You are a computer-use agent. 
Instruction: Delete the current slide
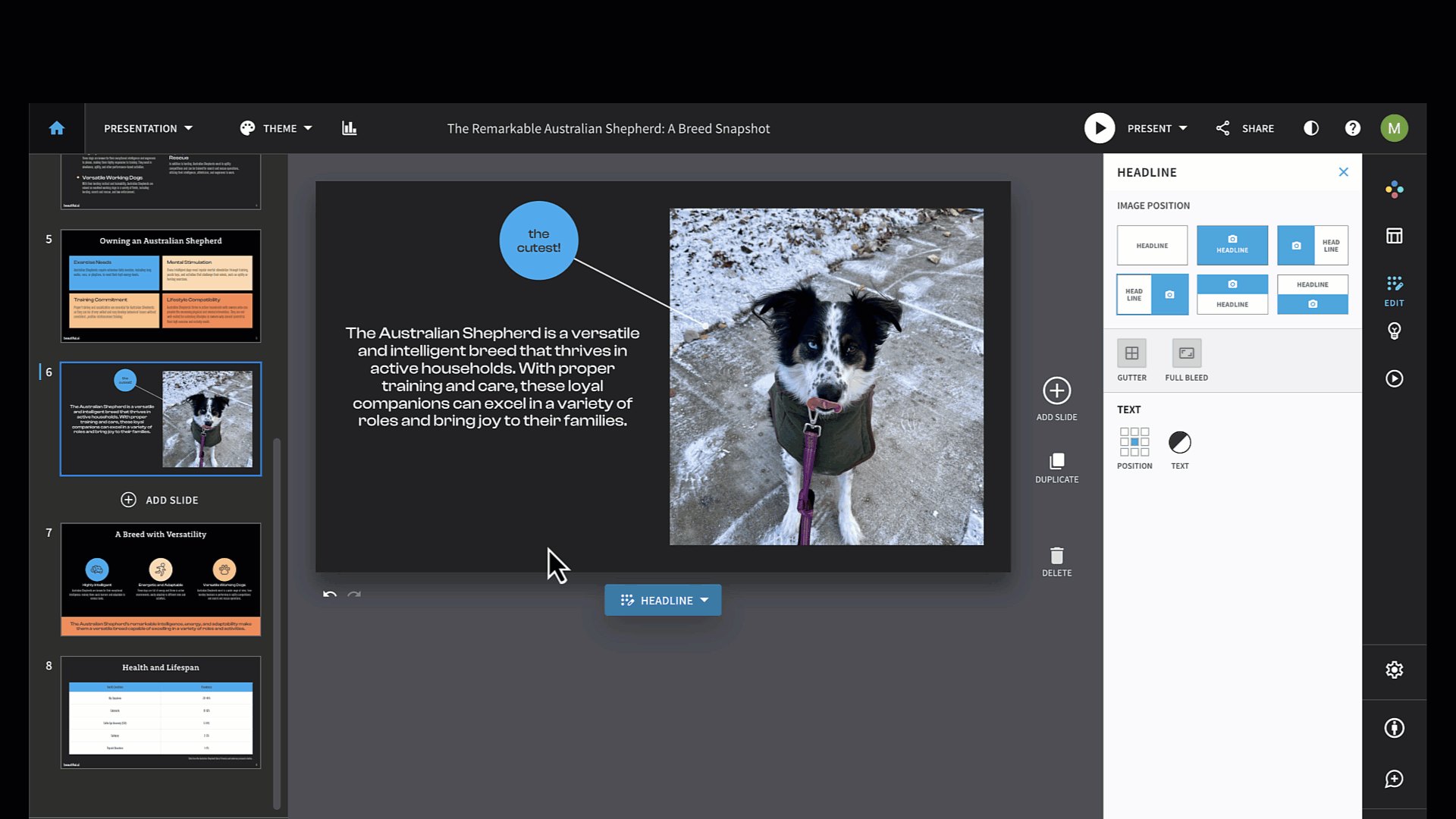pyautogui.click(x=1056, y=560)
